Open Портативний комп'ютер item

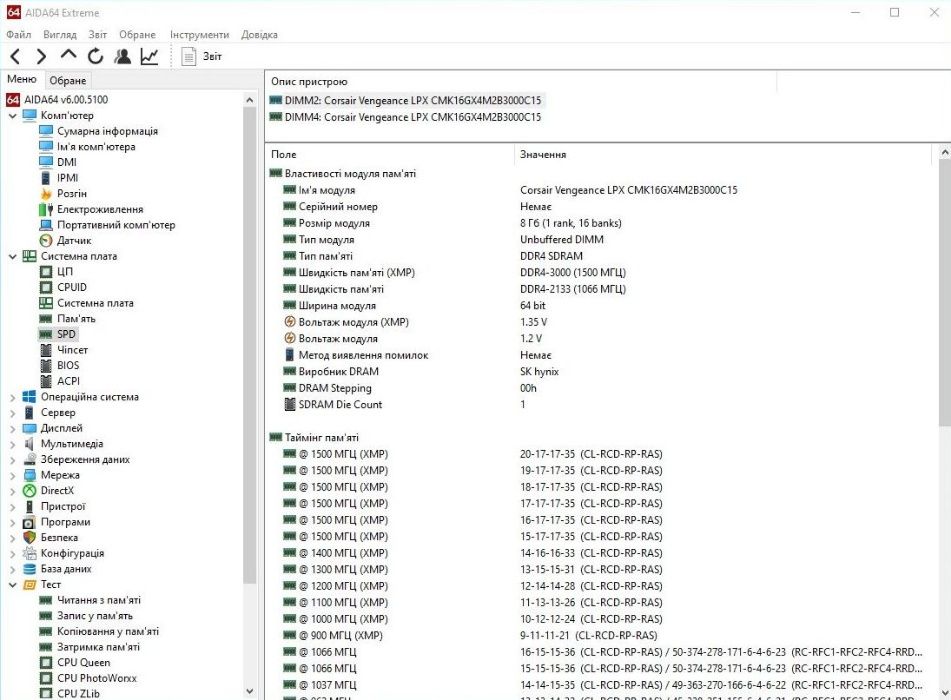pyautogui.click(x=116, y=225)
